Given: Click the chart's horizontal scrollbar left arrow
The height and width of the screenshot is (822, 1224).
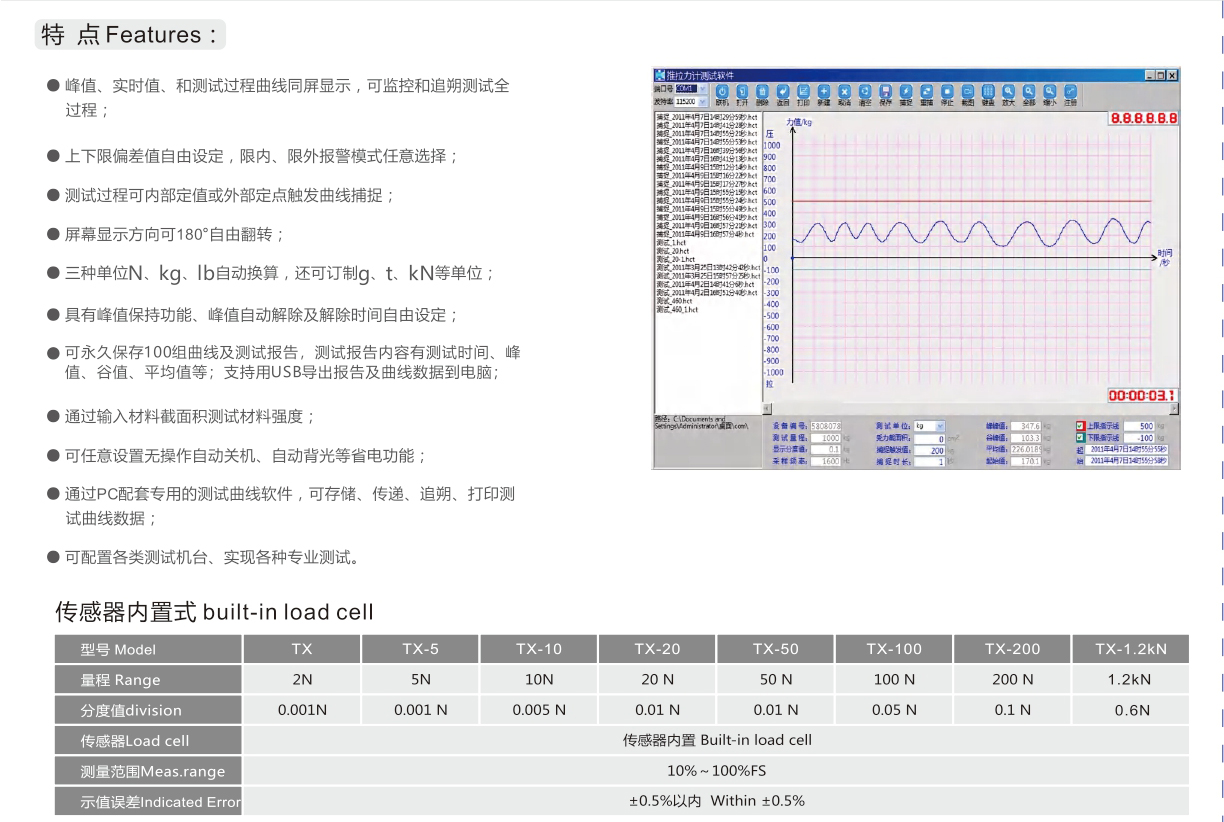Looking at the screenshot, I should pos(767,408).
